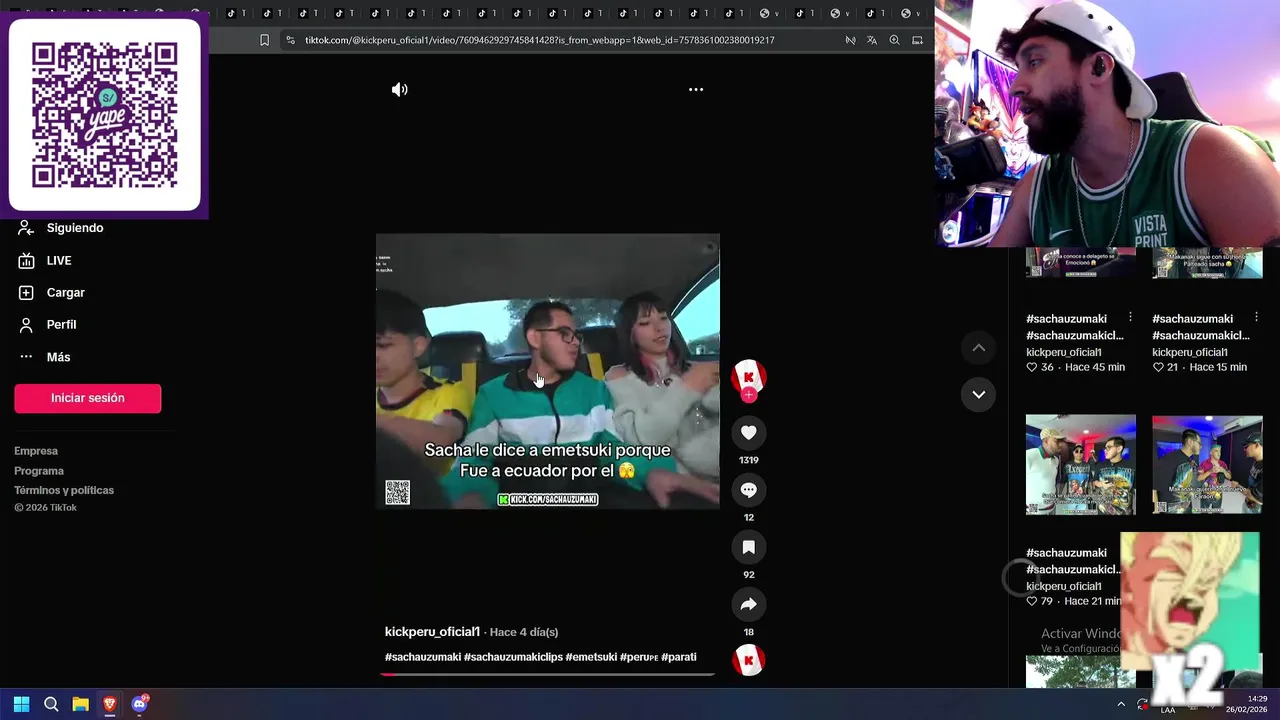
Task: Expand the Empresa footer section
Action: click(36, 451)
